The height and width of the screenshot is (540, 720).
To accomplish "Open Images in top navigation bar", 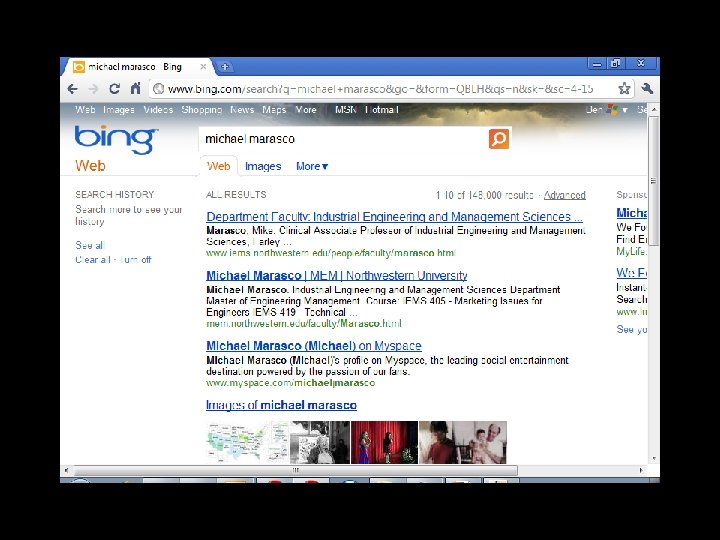I will coord(119,110).
